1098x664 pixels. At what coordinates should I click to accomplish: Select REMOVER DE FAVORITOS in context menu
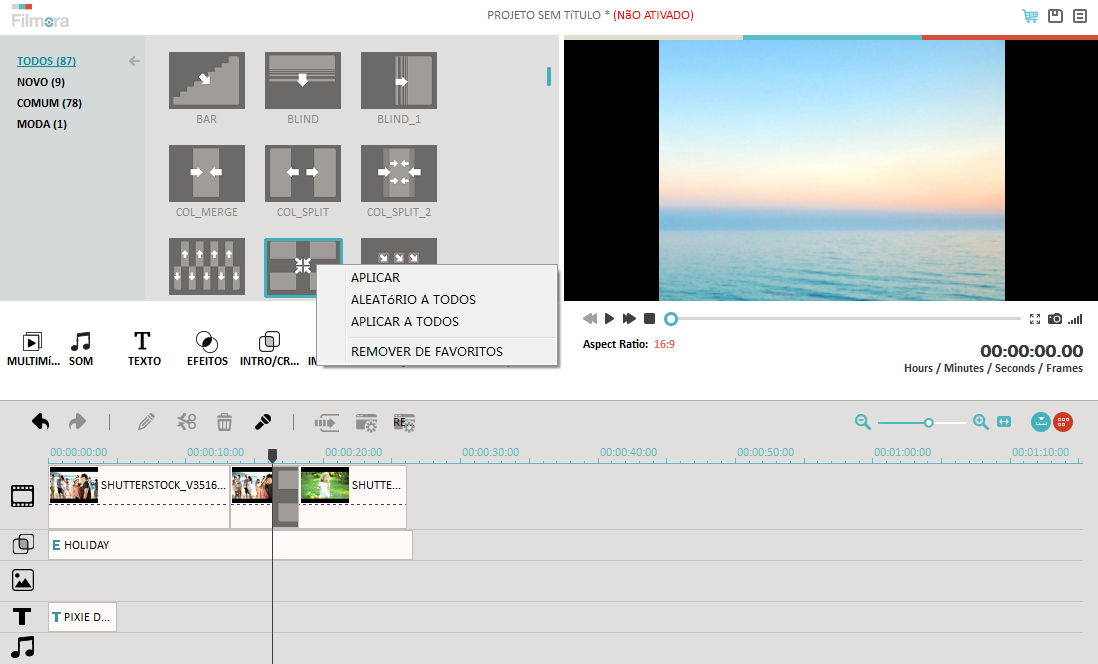point(426,351)
